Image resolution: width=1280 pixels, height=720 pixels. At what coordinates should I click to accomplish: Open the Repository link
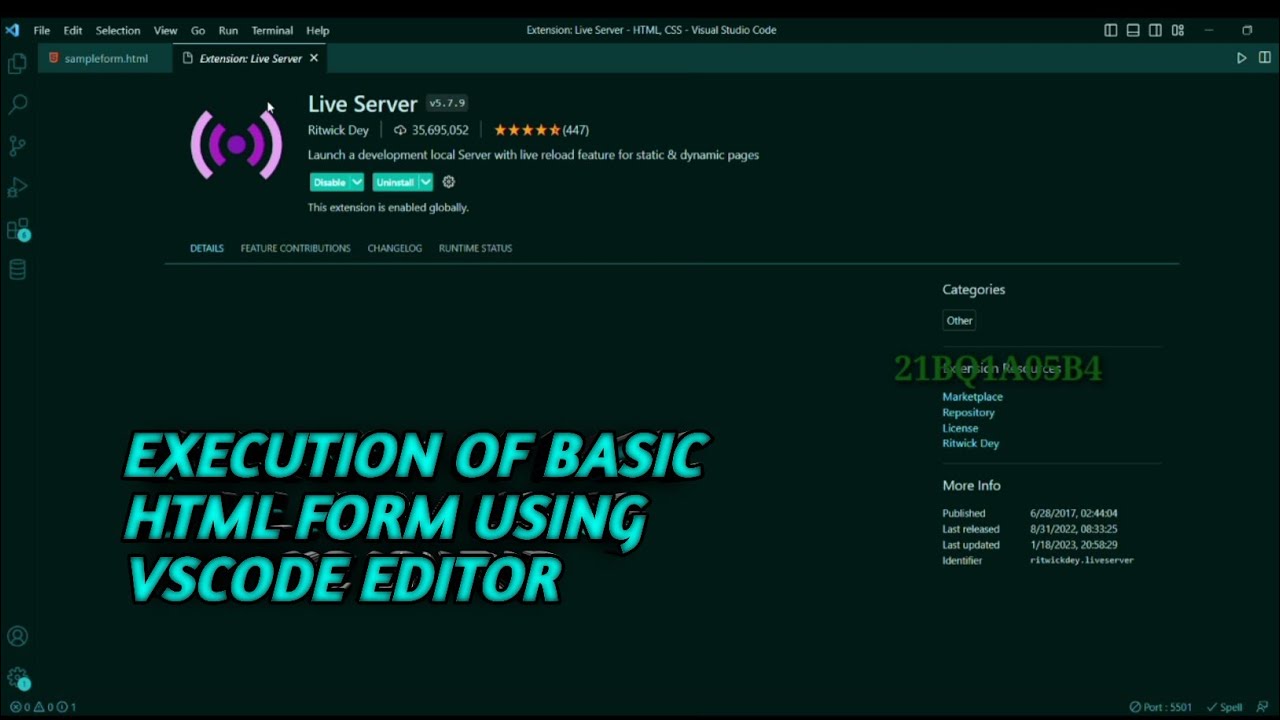point(968,412)
